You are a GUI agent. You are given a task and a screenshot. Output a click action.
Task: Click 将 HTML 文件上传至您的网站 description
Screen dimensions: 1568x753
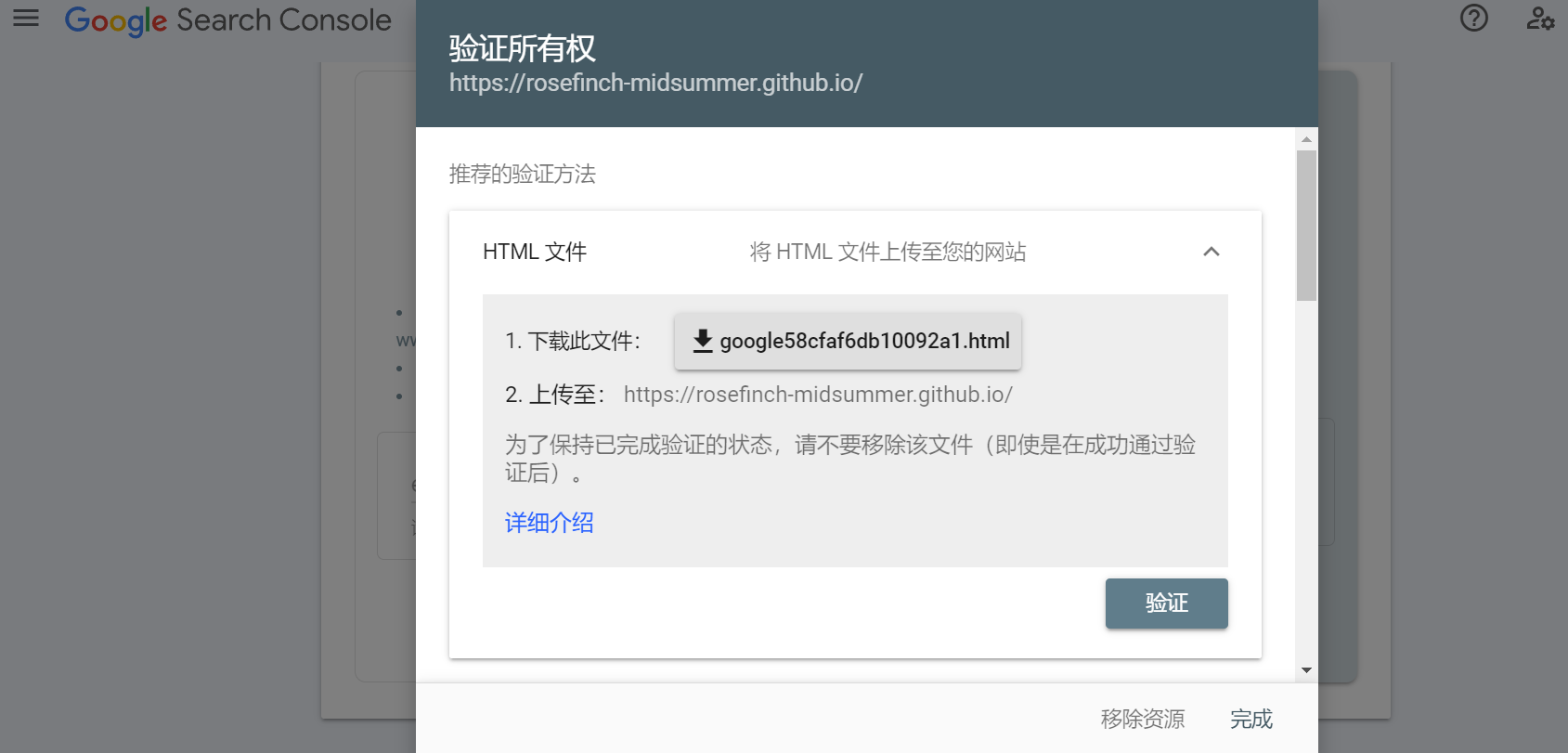click(x=888, y=252)
